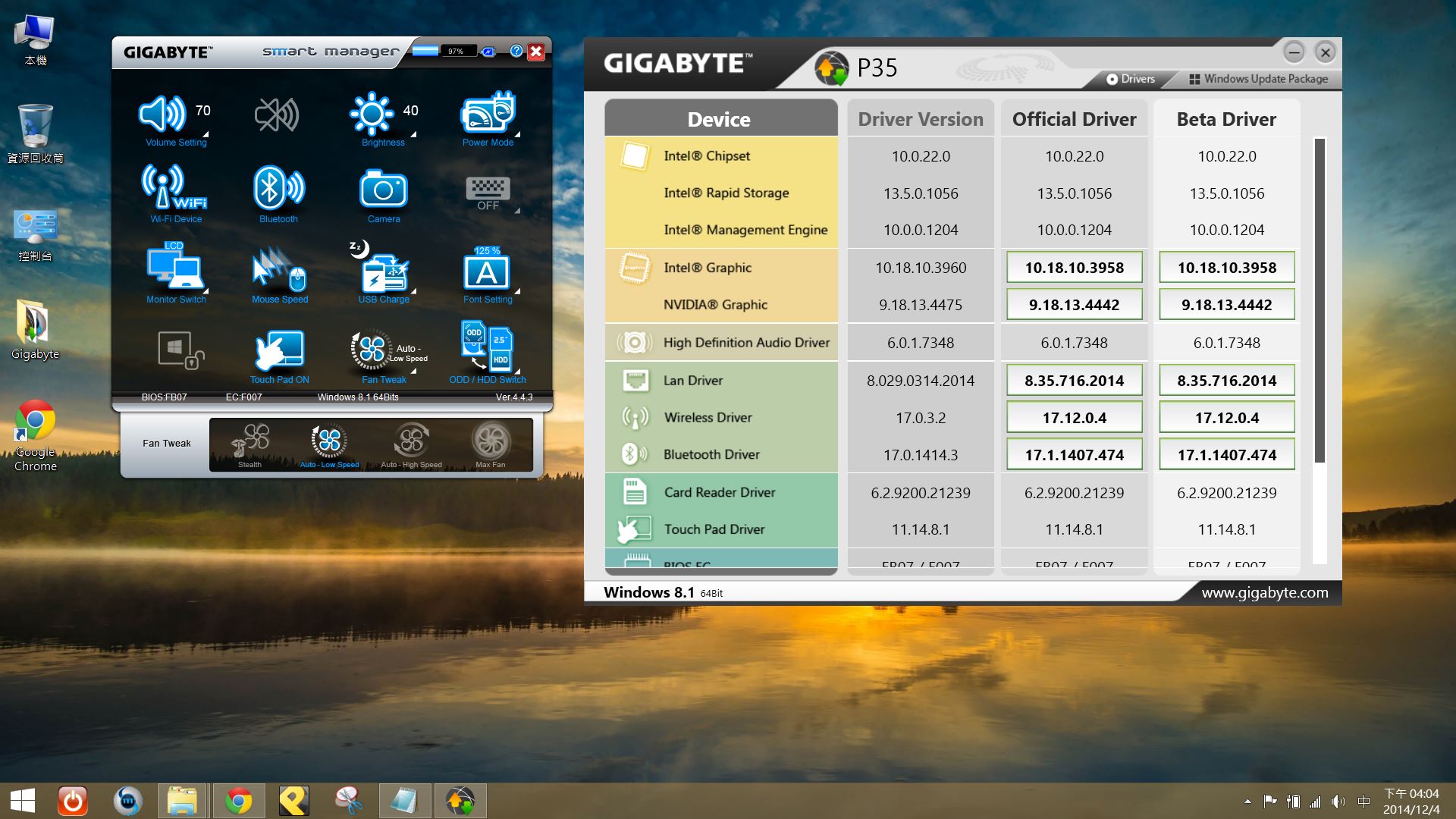Toggle the Wi-Fi Device antenna icon

174,187
